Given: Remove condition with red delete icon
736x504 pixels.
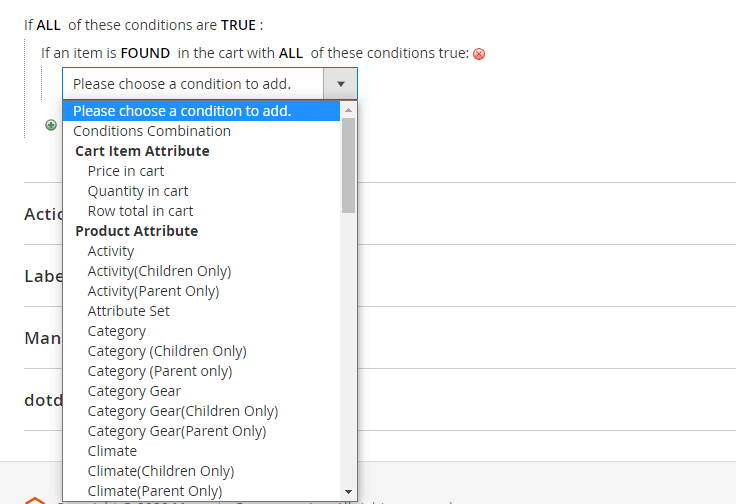Looking at the screenshot, I should tap(479, 54).
